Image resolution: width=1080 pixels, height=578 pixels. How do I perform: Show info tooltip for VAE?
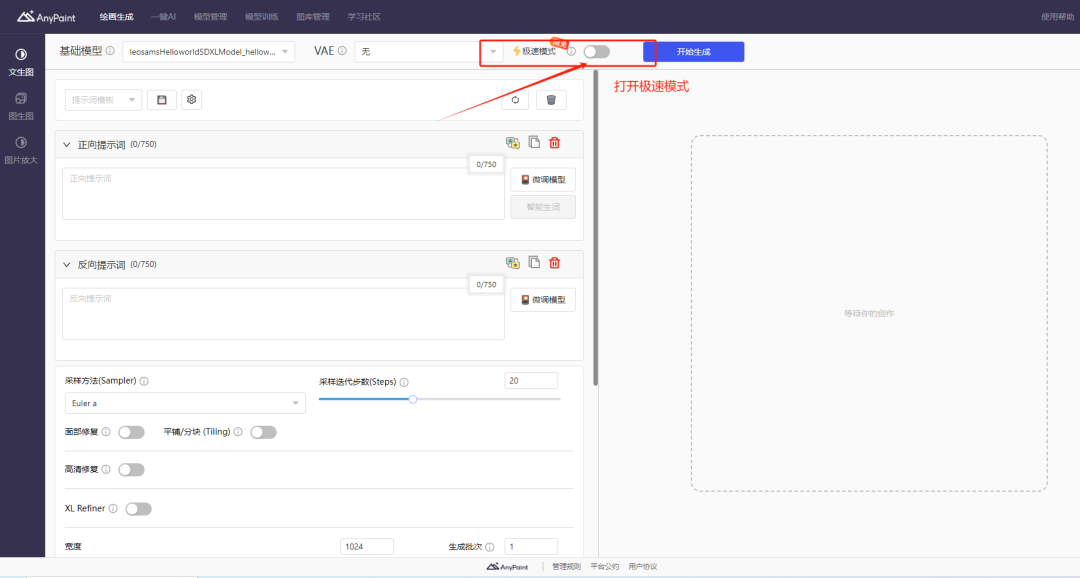point(342,51)
